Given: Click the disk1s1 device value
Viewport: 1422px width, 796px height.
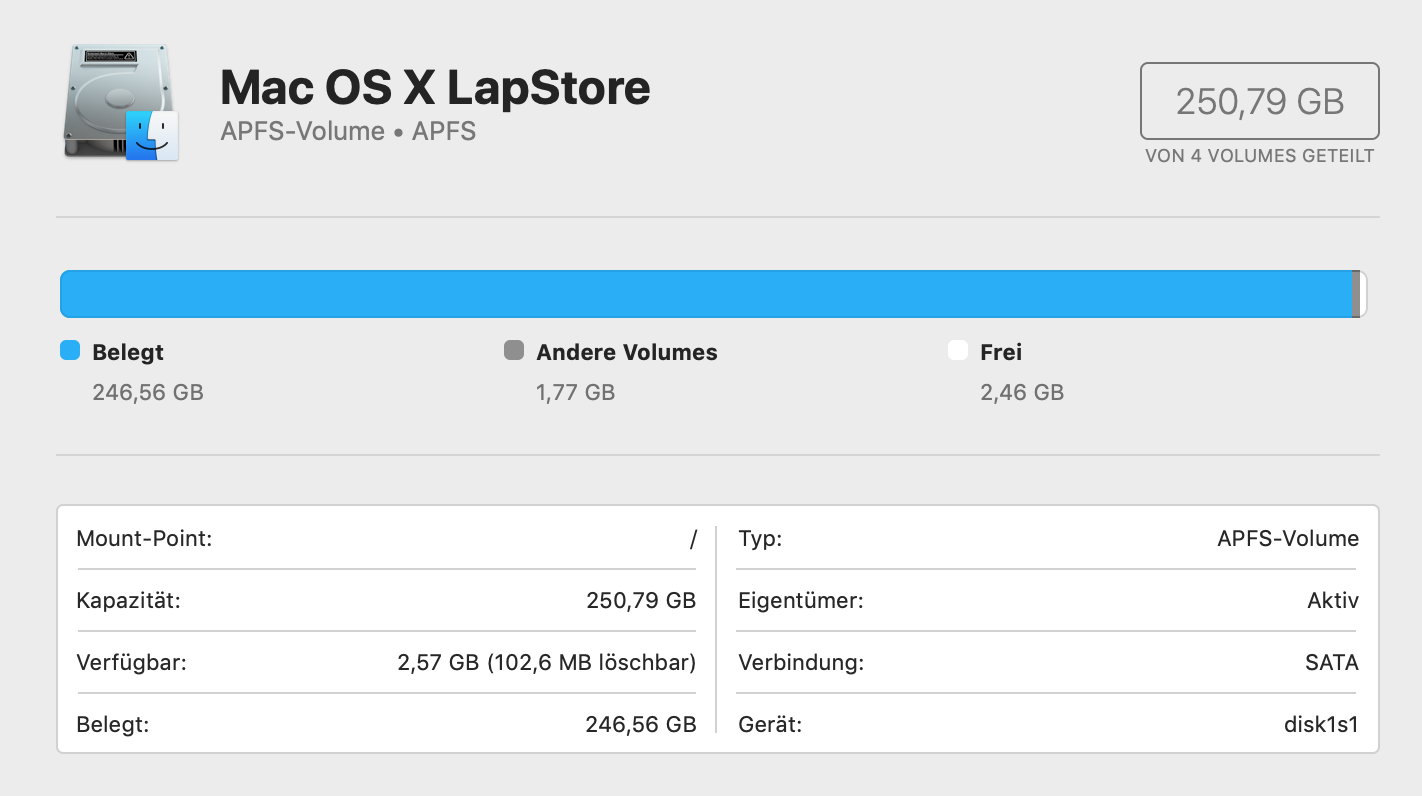Looking at the screenshot, I should [1321, 725].
